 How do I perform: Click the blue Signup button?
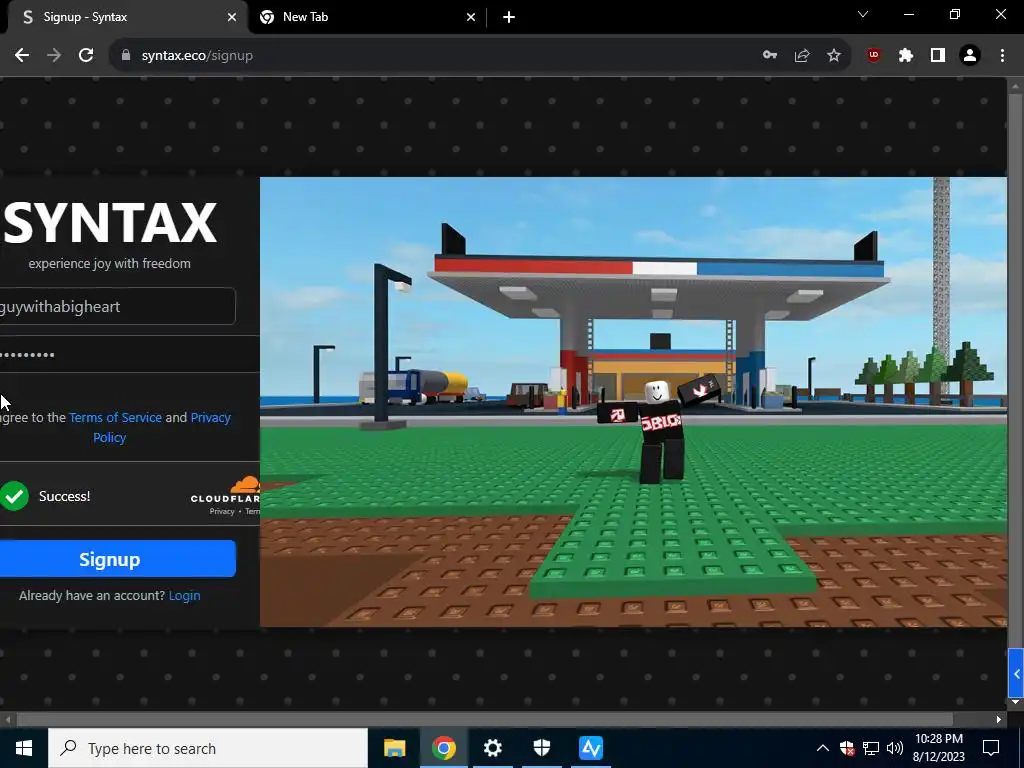point(118,559)
